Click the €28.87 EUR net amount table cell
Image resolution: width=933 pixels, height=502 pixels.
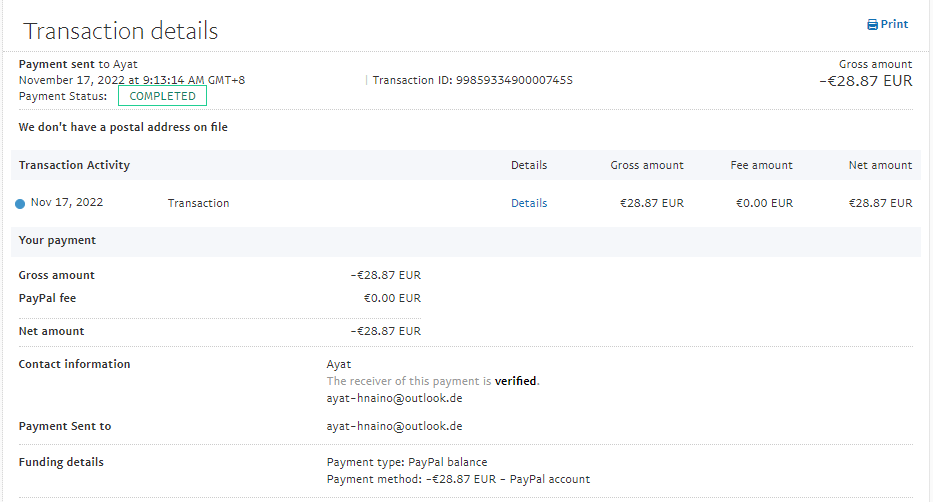881,203
